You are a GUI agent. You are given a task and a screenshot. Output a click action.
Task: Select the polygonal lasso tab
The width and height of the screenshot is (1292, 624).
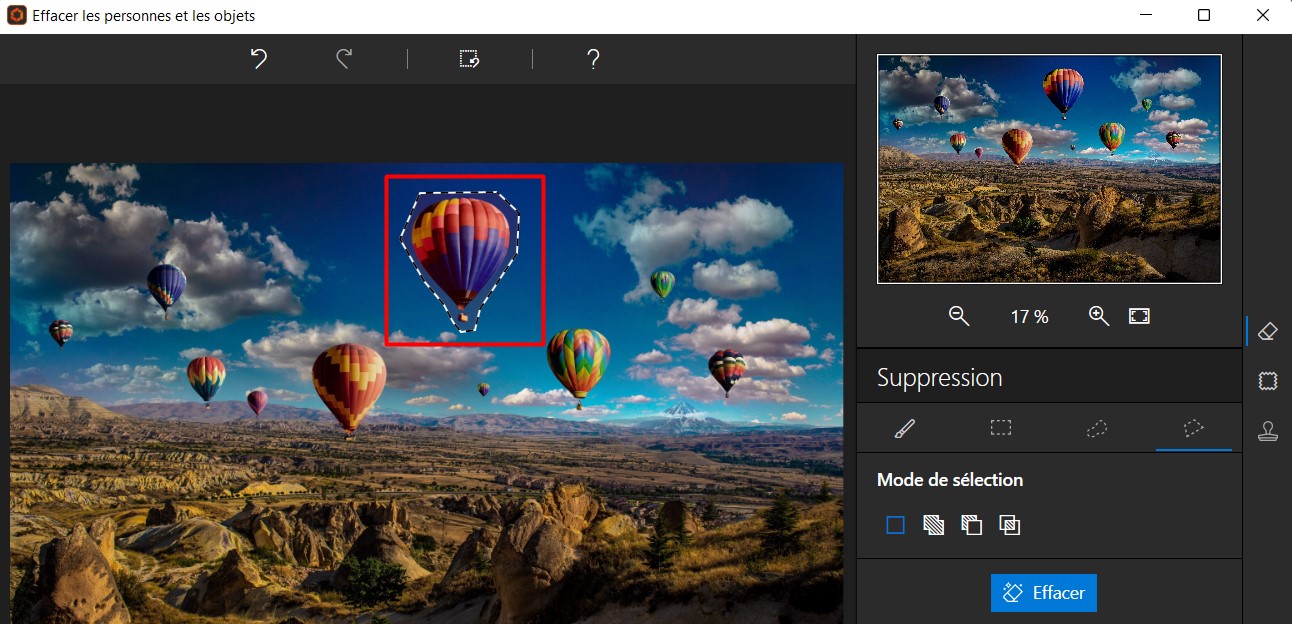coord(1194,428)
